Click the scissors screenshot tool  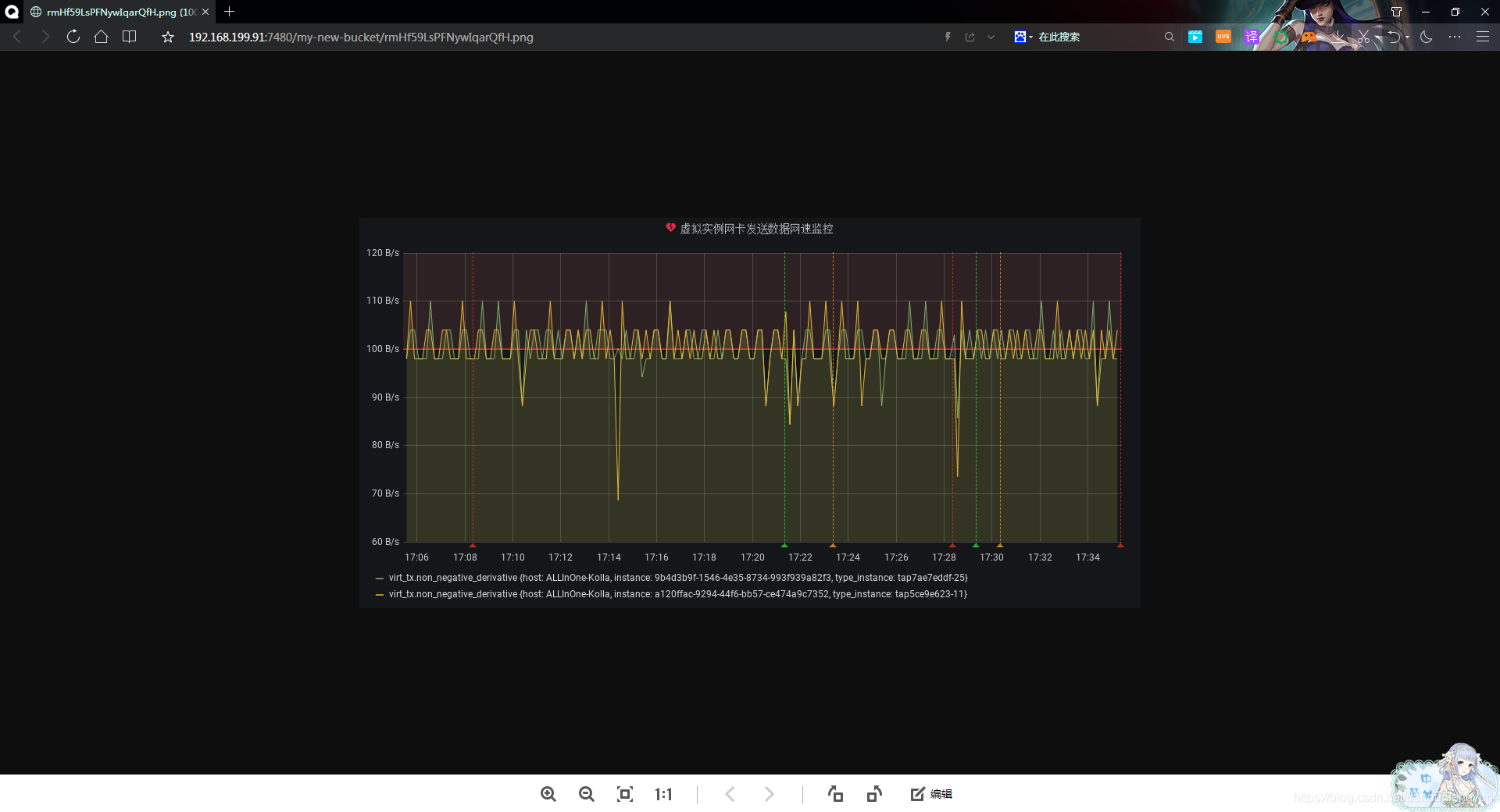coord(1364,37)
